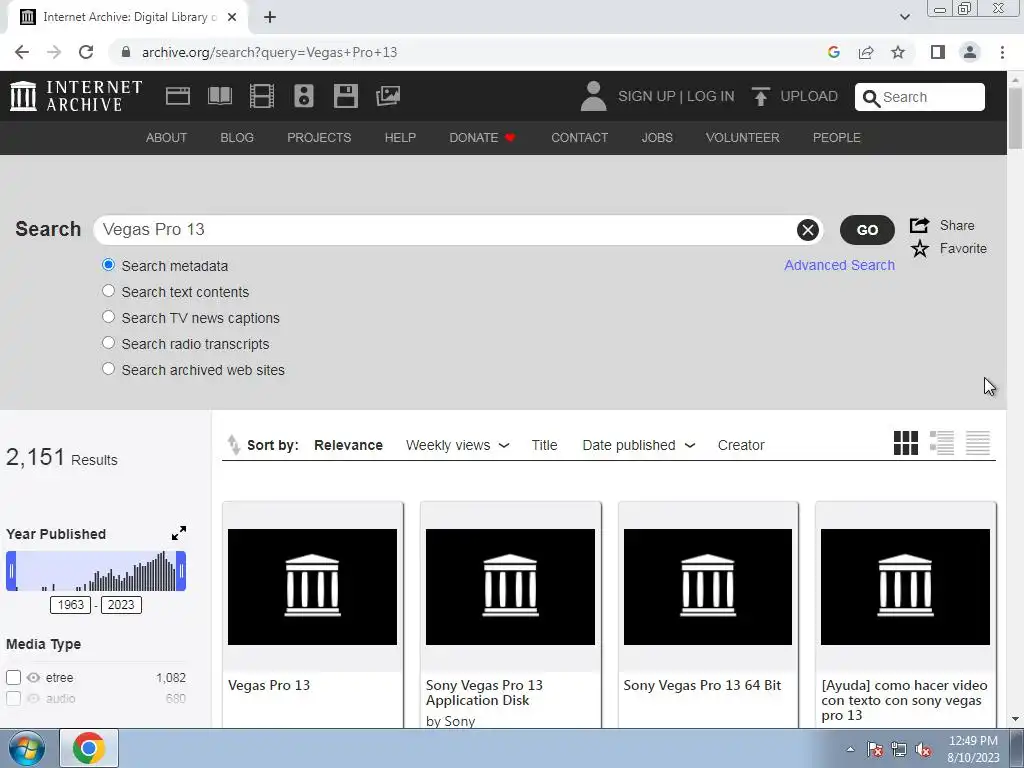
Task: Toggle the audio eye visibility icon
Action: [x=33, y=698]
